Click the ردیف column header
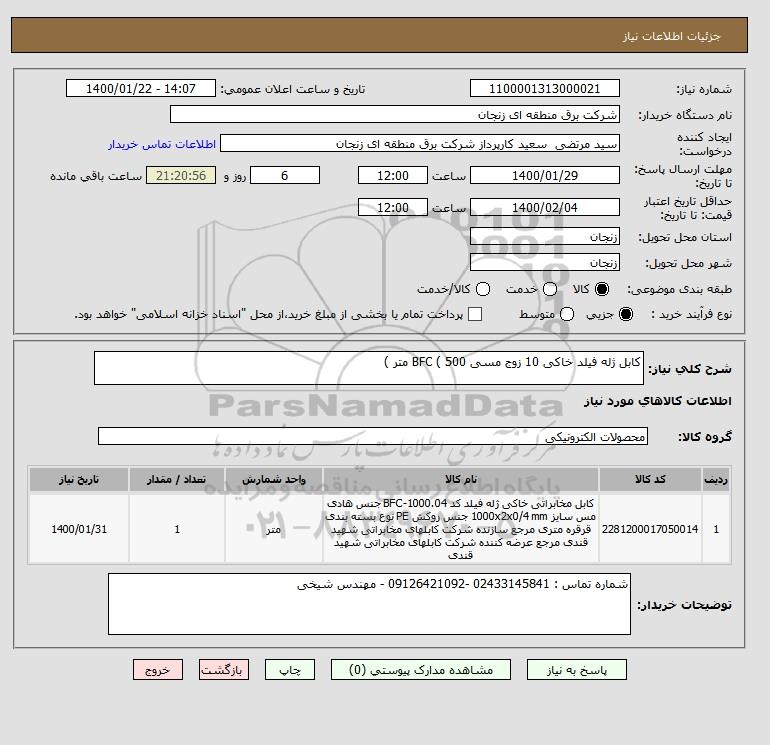The height and width of the screenshot is (745, 770). coord(716,479)
